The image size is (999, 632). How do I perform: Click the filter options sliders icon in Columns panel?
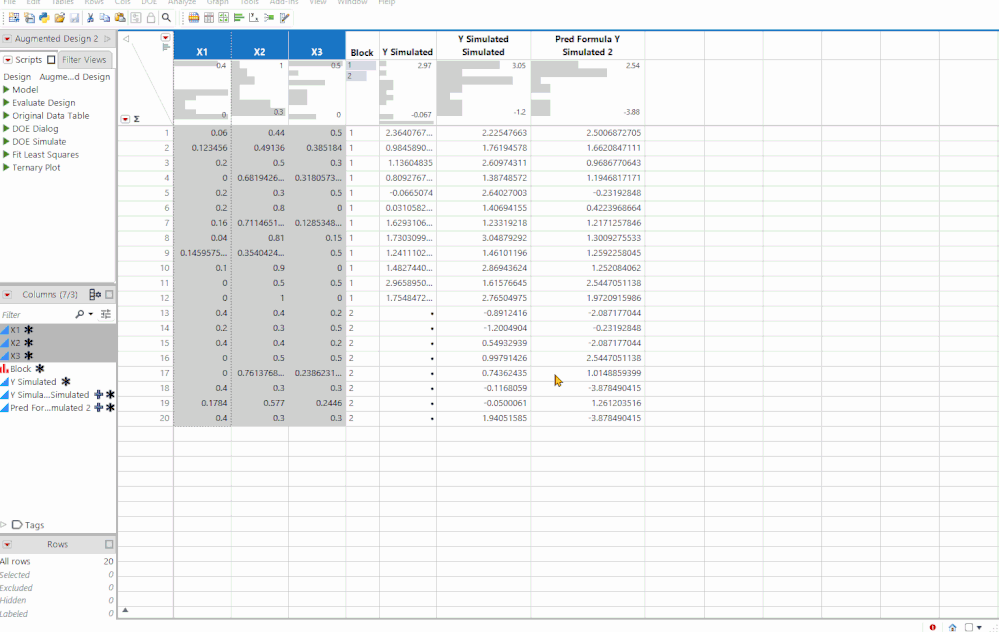(106, 314)
